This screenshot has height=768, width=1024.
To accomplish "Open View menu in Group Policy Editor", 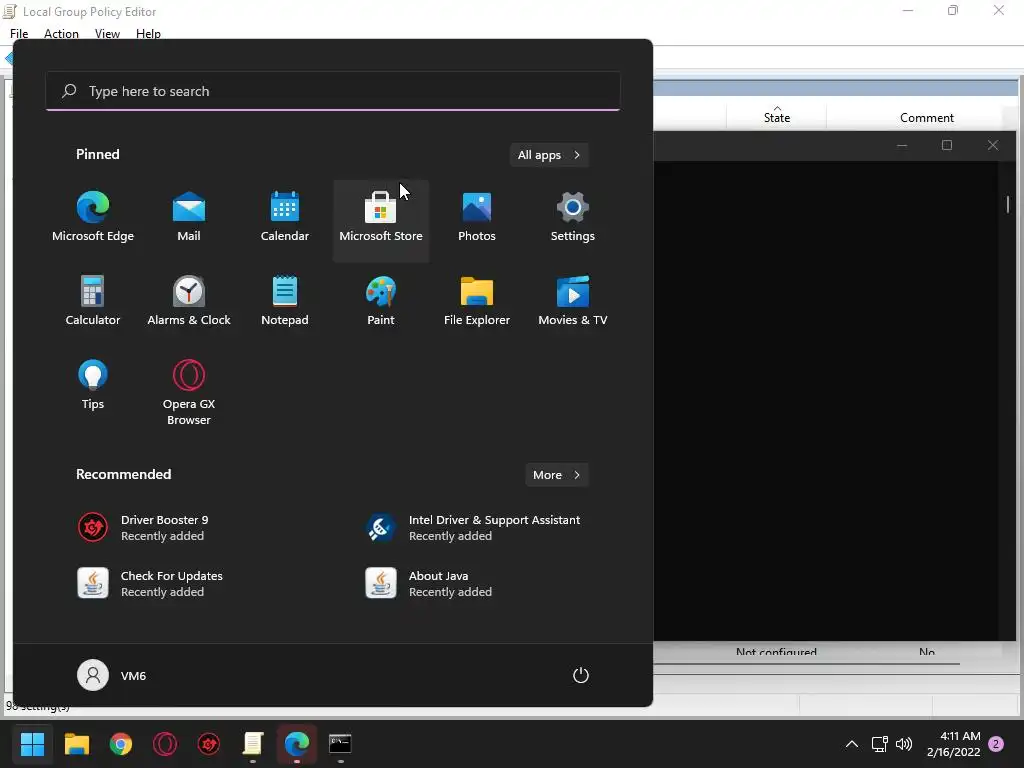I will (x=107, y=33).
